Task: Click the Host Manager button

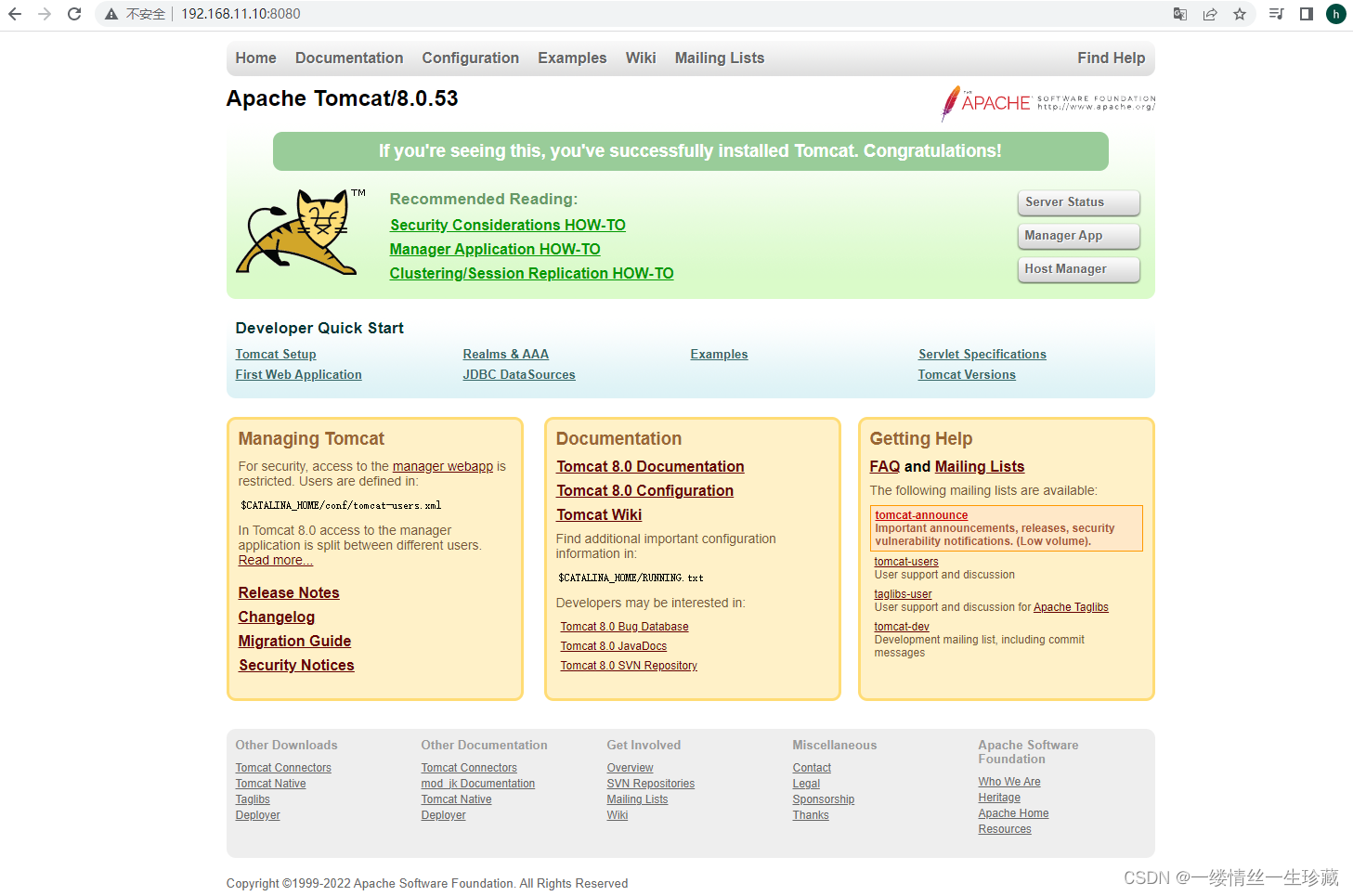Action: point(1078,269)
